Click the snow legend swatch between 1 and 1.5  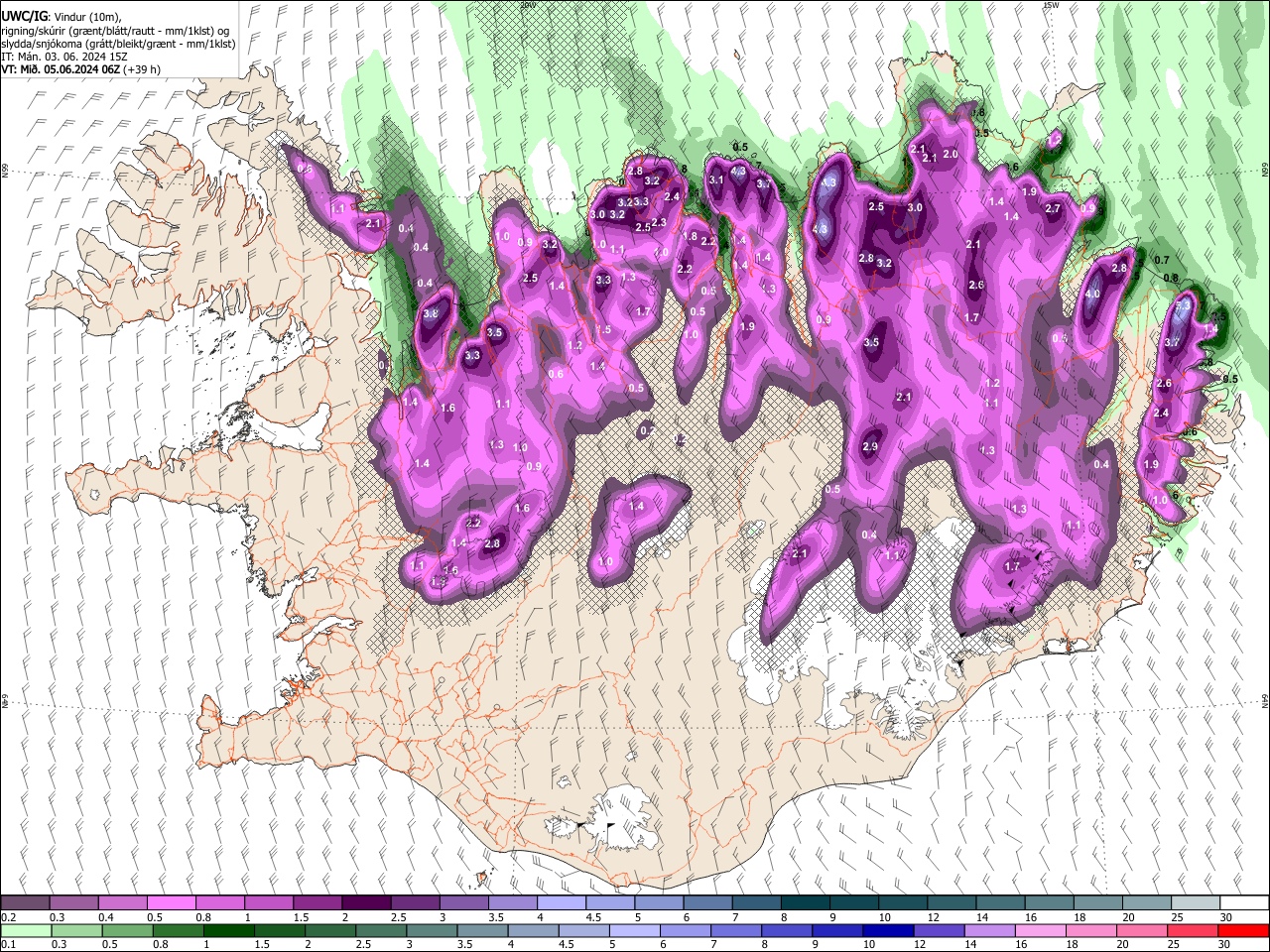point(268,903)
